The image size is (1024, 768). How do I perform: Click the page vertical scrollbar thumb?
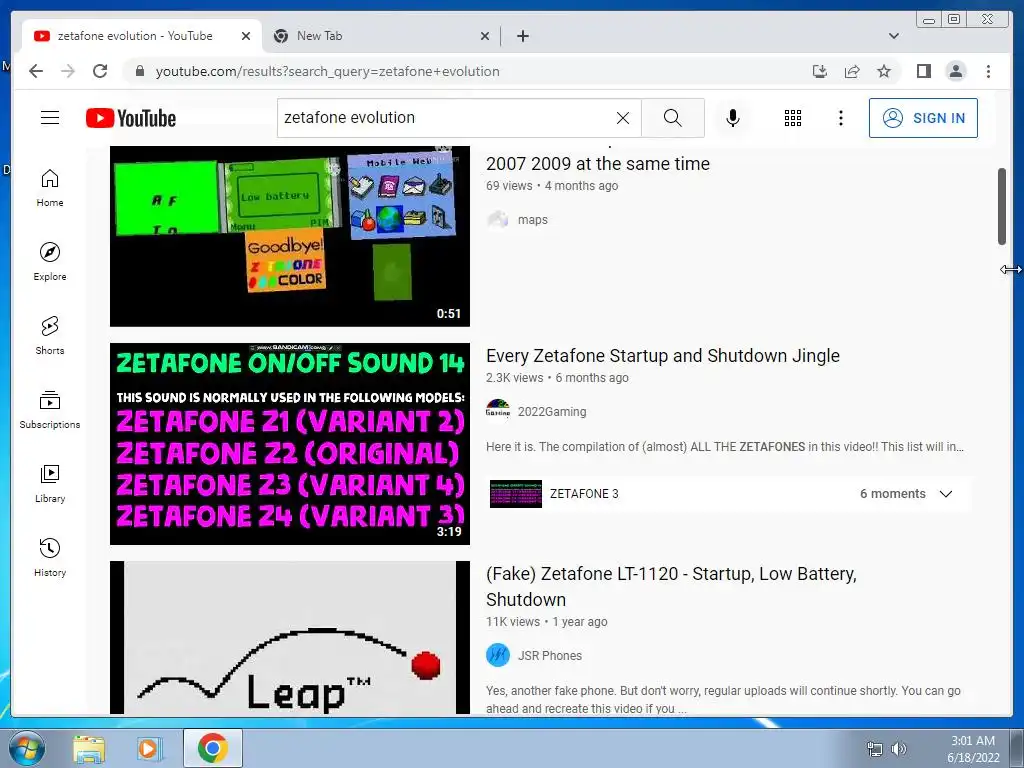(1002, 206)
